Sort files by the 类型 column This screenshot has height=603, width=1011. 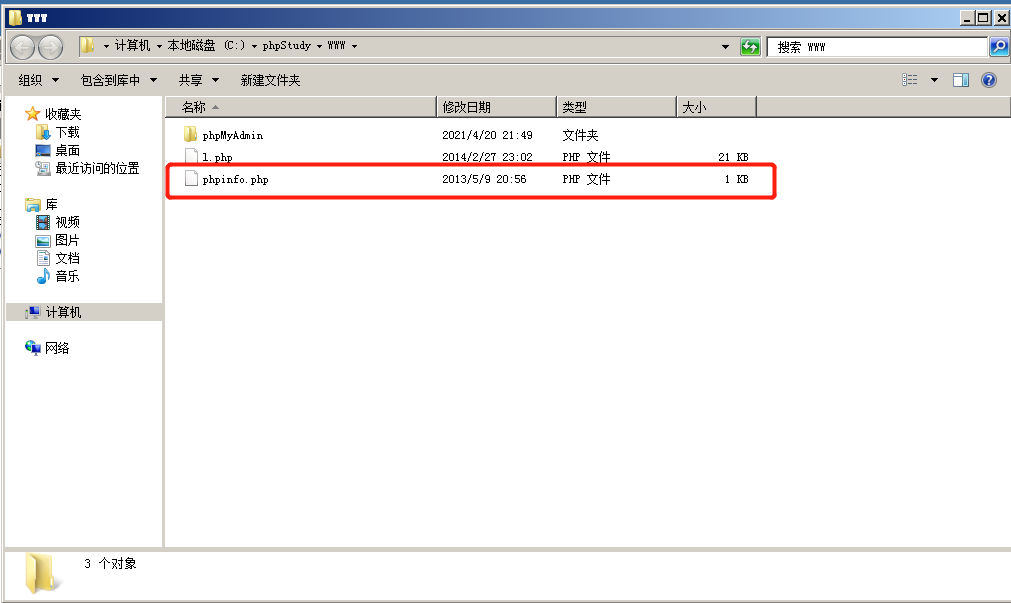click(616, 107)
